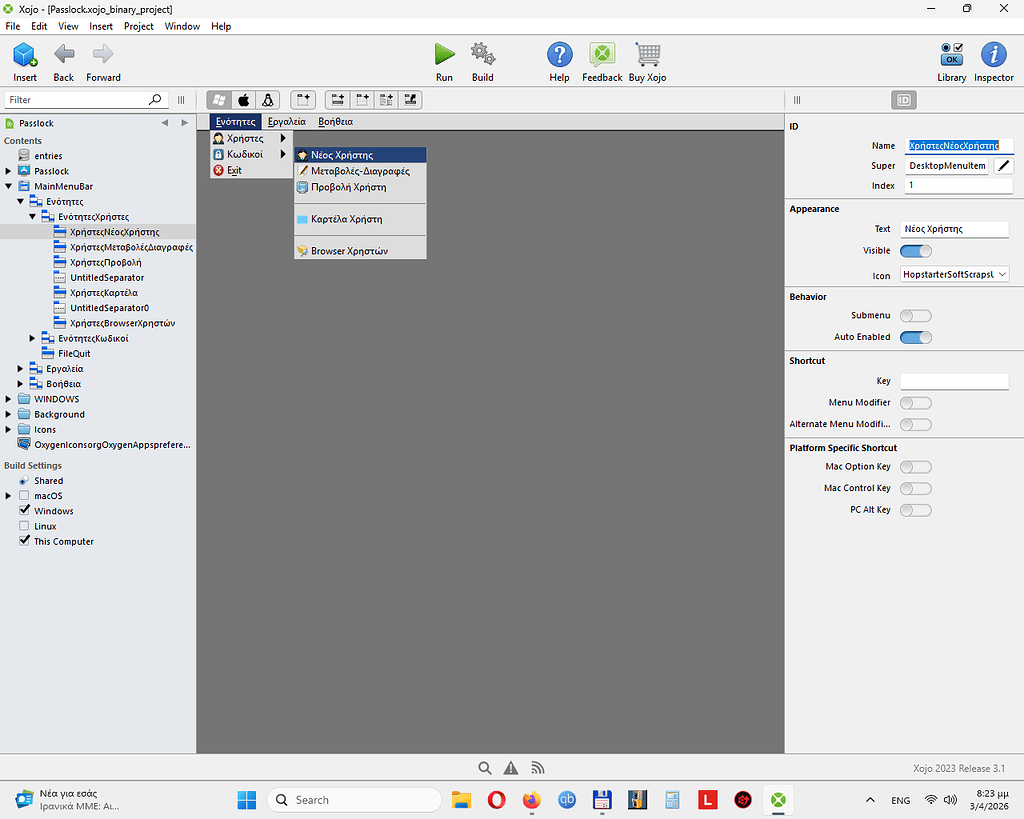
Task: Open the Window menu
Action: coord(182,26)
